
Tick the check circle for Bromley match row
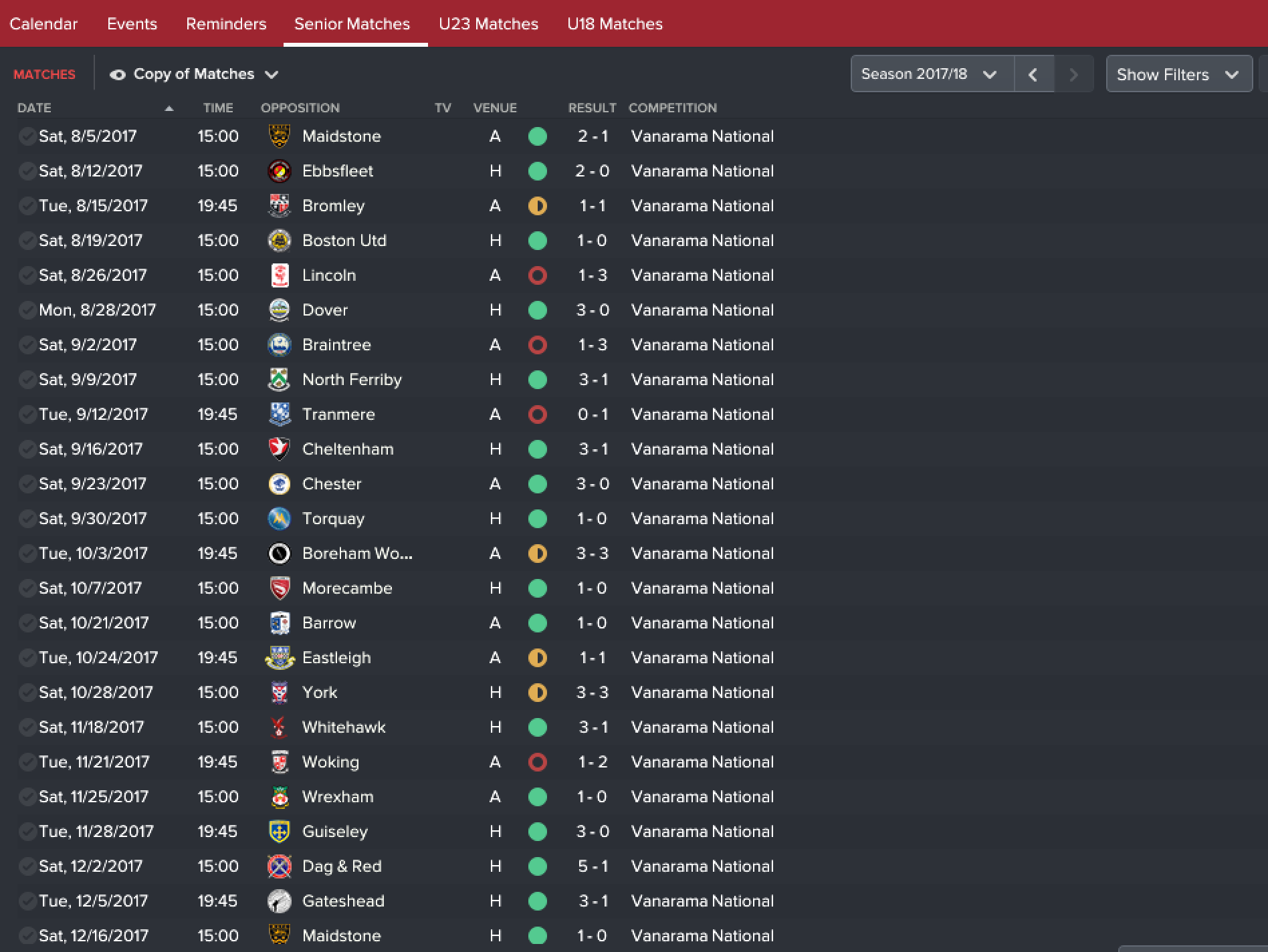[x=27, y=206]
